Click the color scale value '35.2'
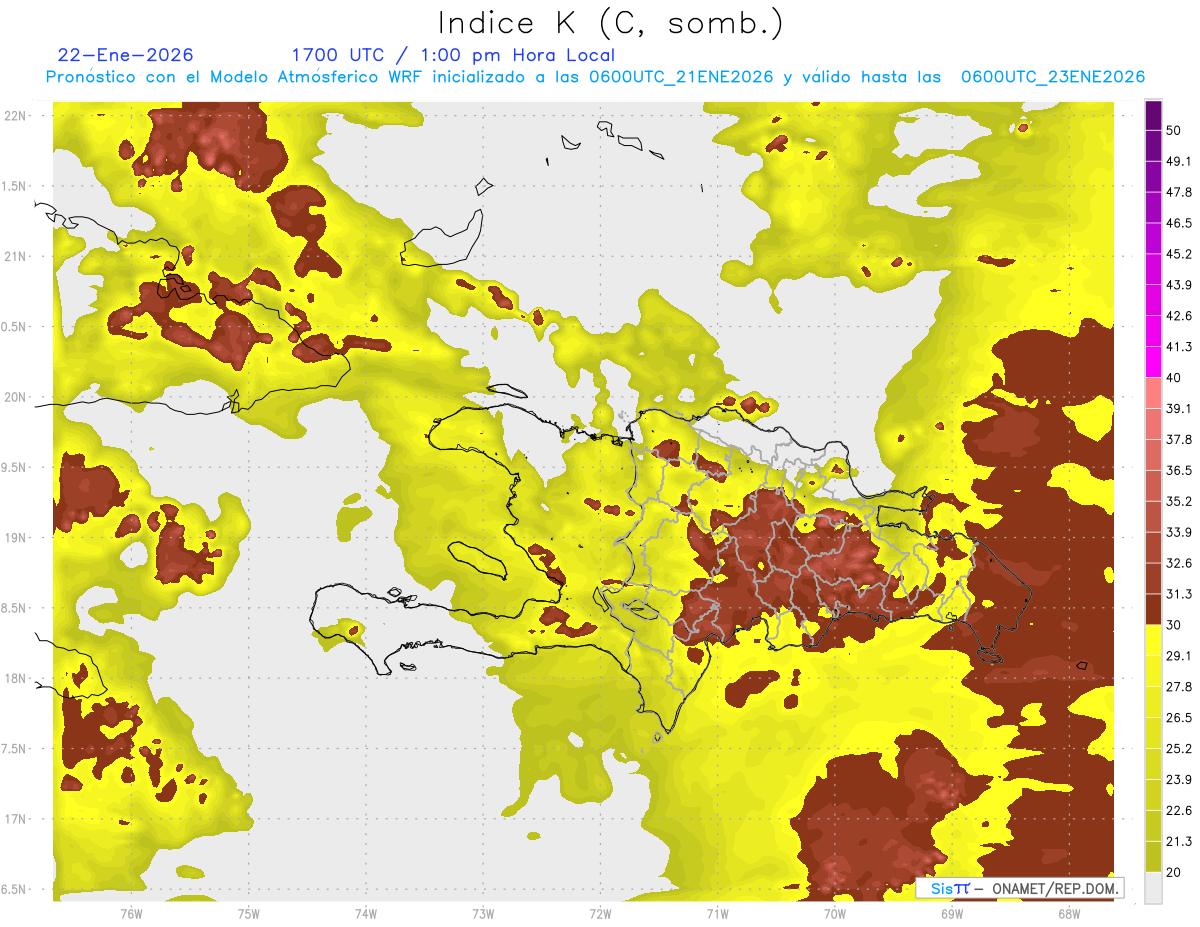1200x927 pixels. coord(1180,501)
